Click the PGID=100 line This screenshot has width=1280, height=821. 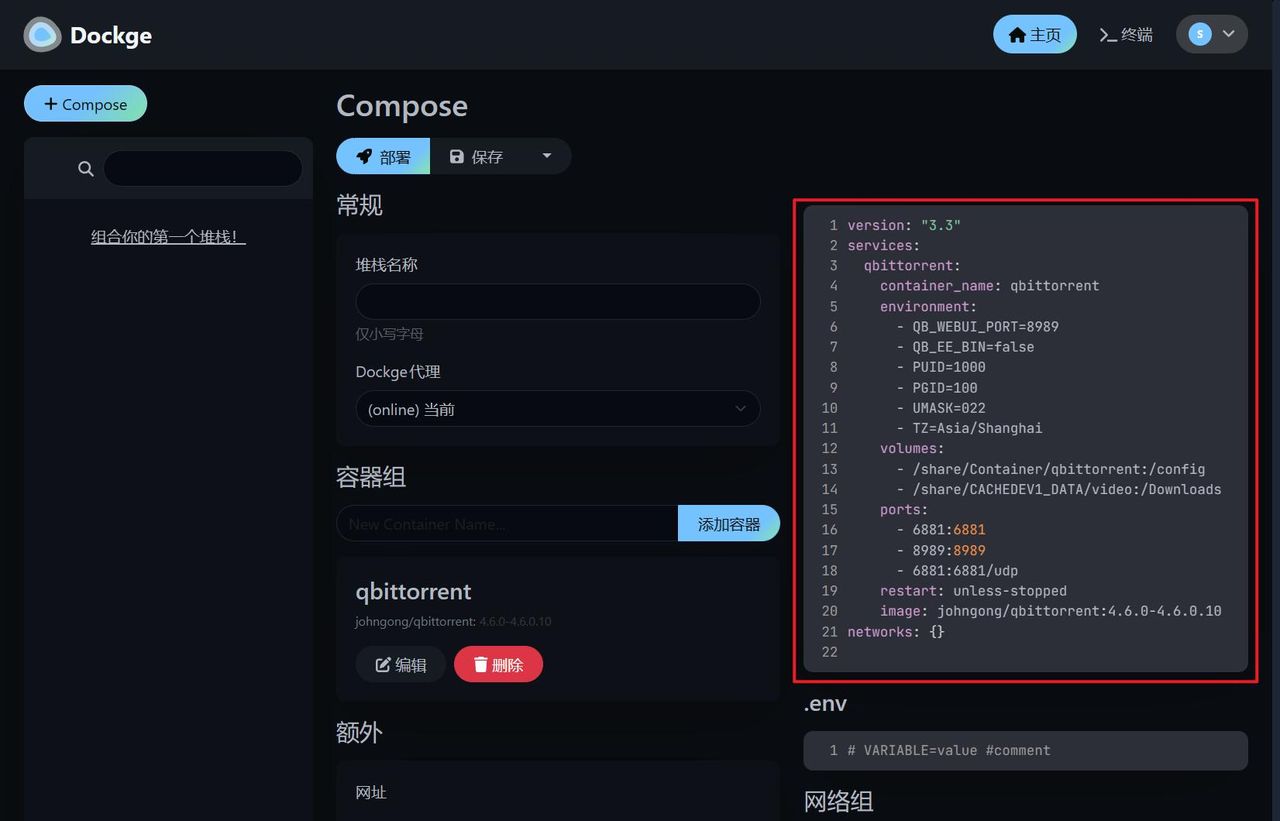pyautogui.click(x=945, y=387)
